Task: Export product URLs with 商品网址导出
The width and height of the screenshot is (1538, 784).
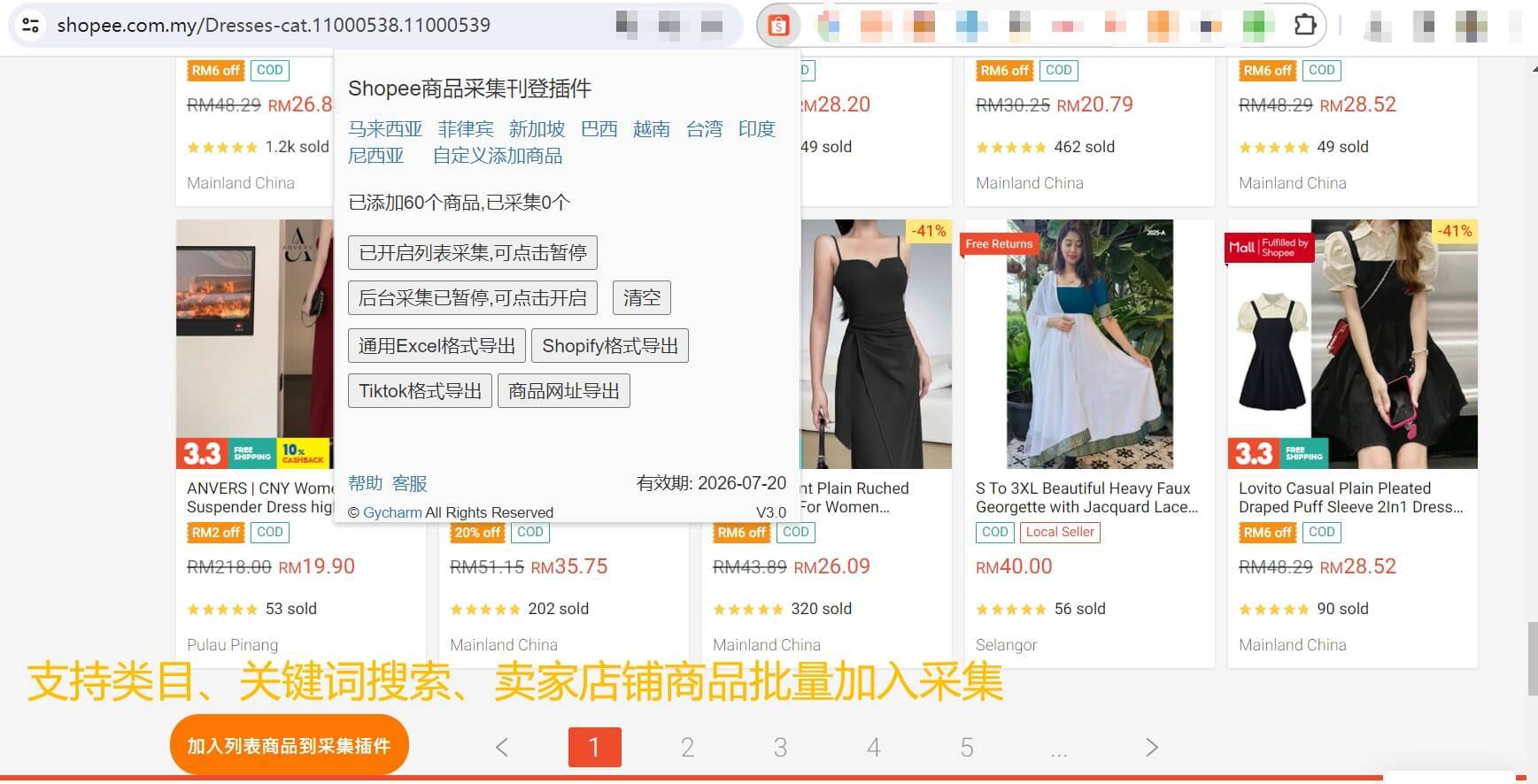Action: [564, 390]
